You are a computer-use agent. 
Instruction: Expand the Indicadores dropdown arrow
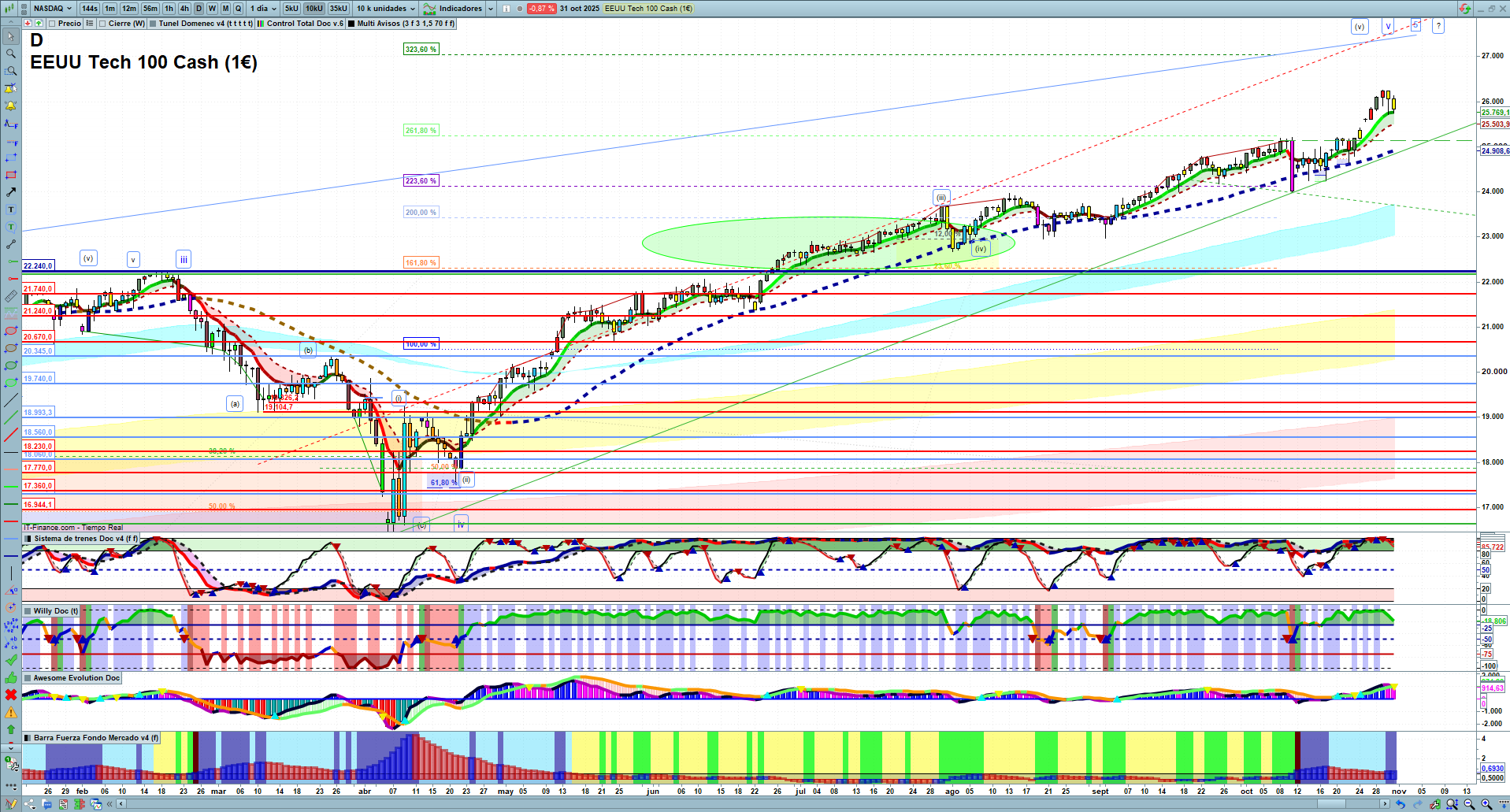tap(491, 9)
